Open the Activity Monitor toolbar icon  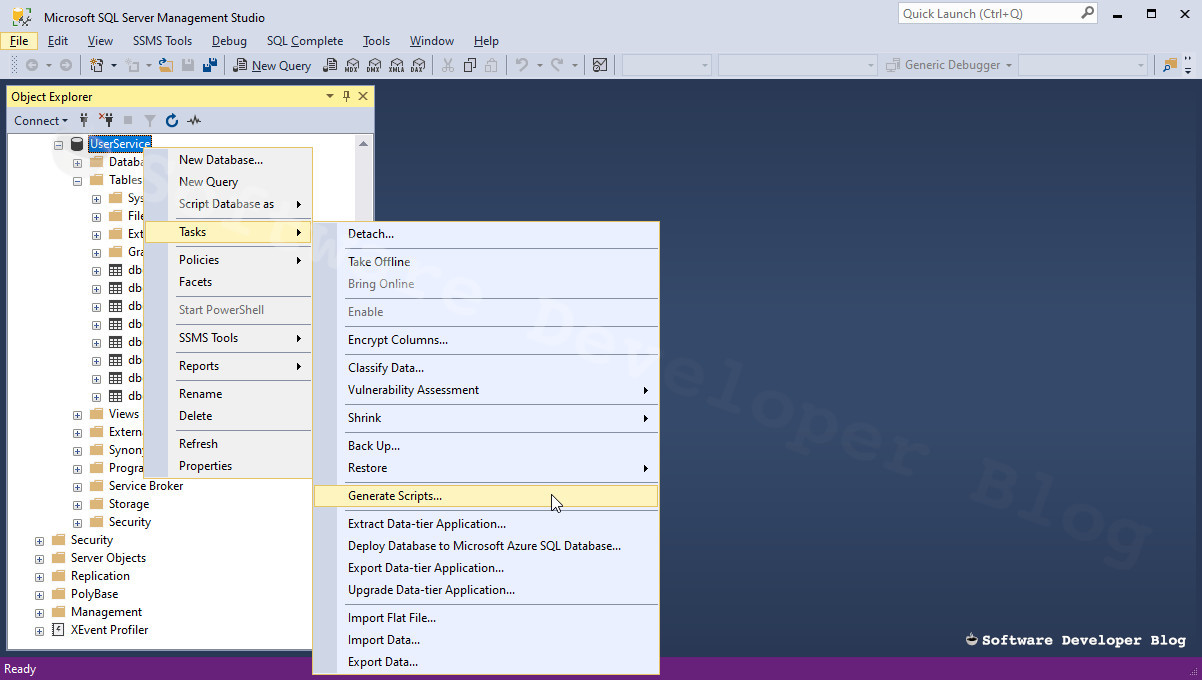(600, 65)
